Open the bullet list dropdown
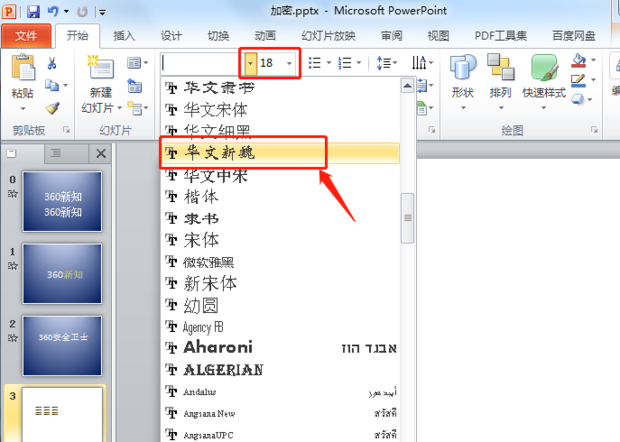The height and width of the screenshot is (442, 620). coord(328,63)
